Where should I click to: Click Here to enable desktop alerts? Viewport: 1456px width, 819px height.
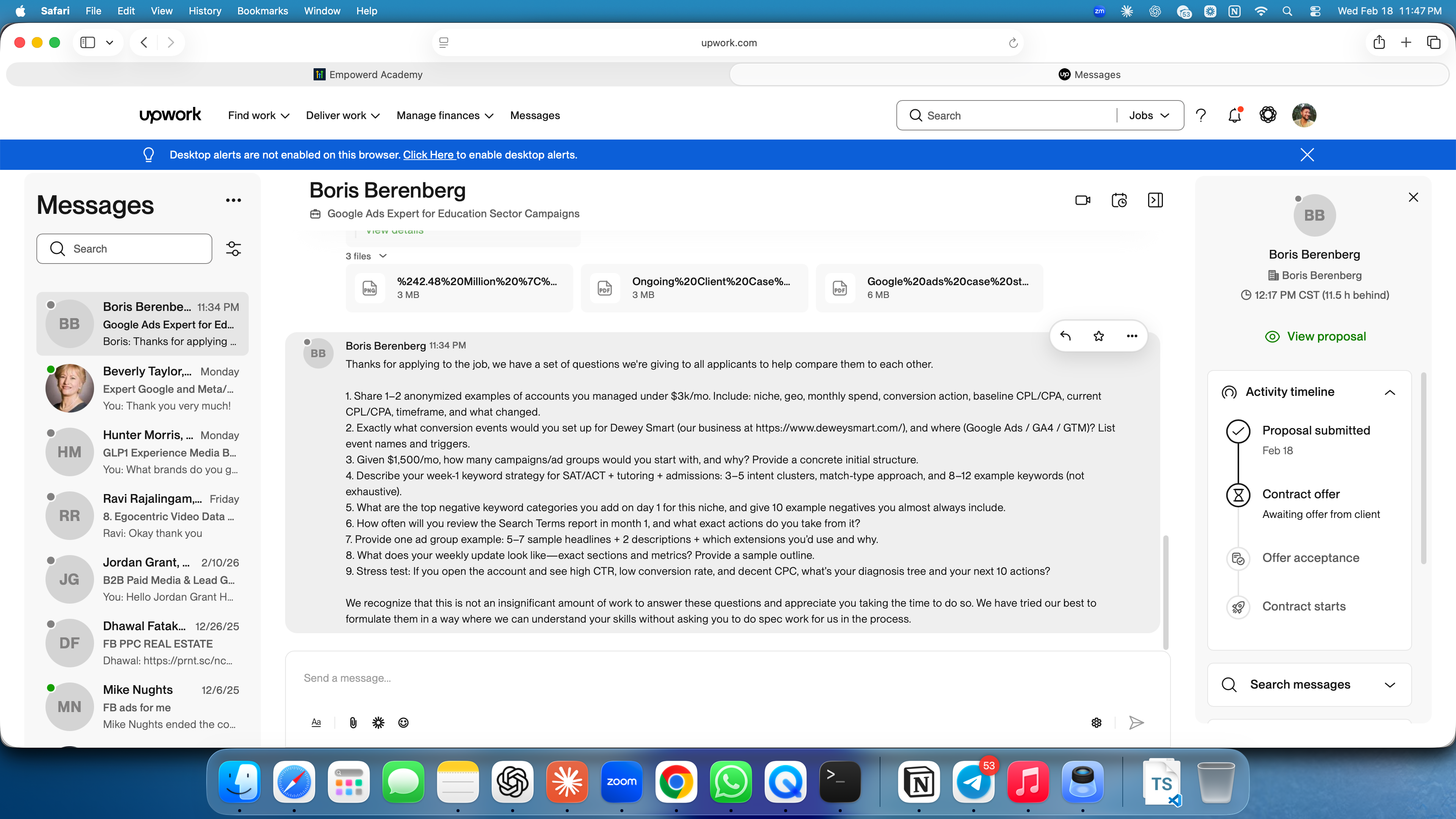428,155
